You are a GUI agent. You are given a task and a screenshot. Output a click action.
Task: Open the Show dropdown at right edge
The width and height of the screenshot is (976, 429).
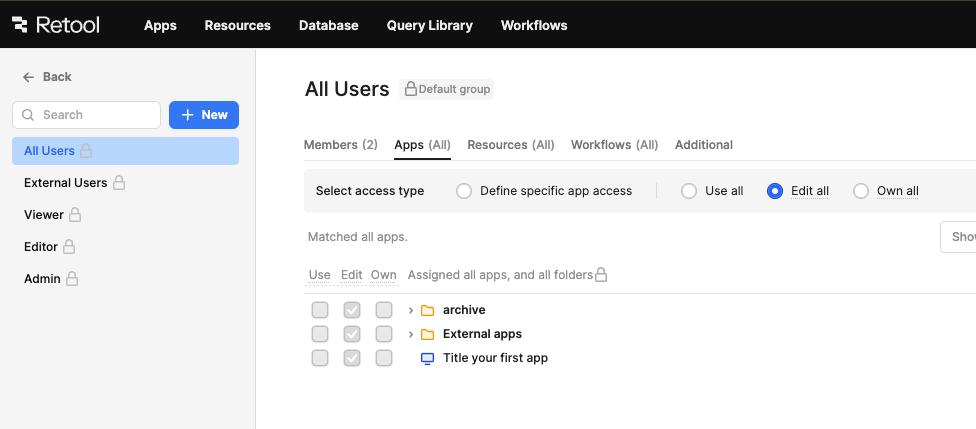(x=958, y=237)
